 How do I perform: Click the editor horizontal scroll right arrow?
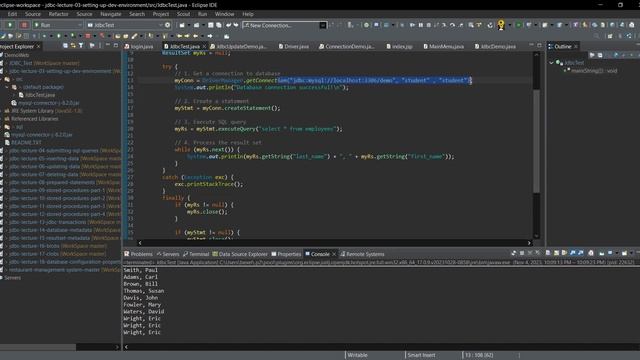click(529, 243)
